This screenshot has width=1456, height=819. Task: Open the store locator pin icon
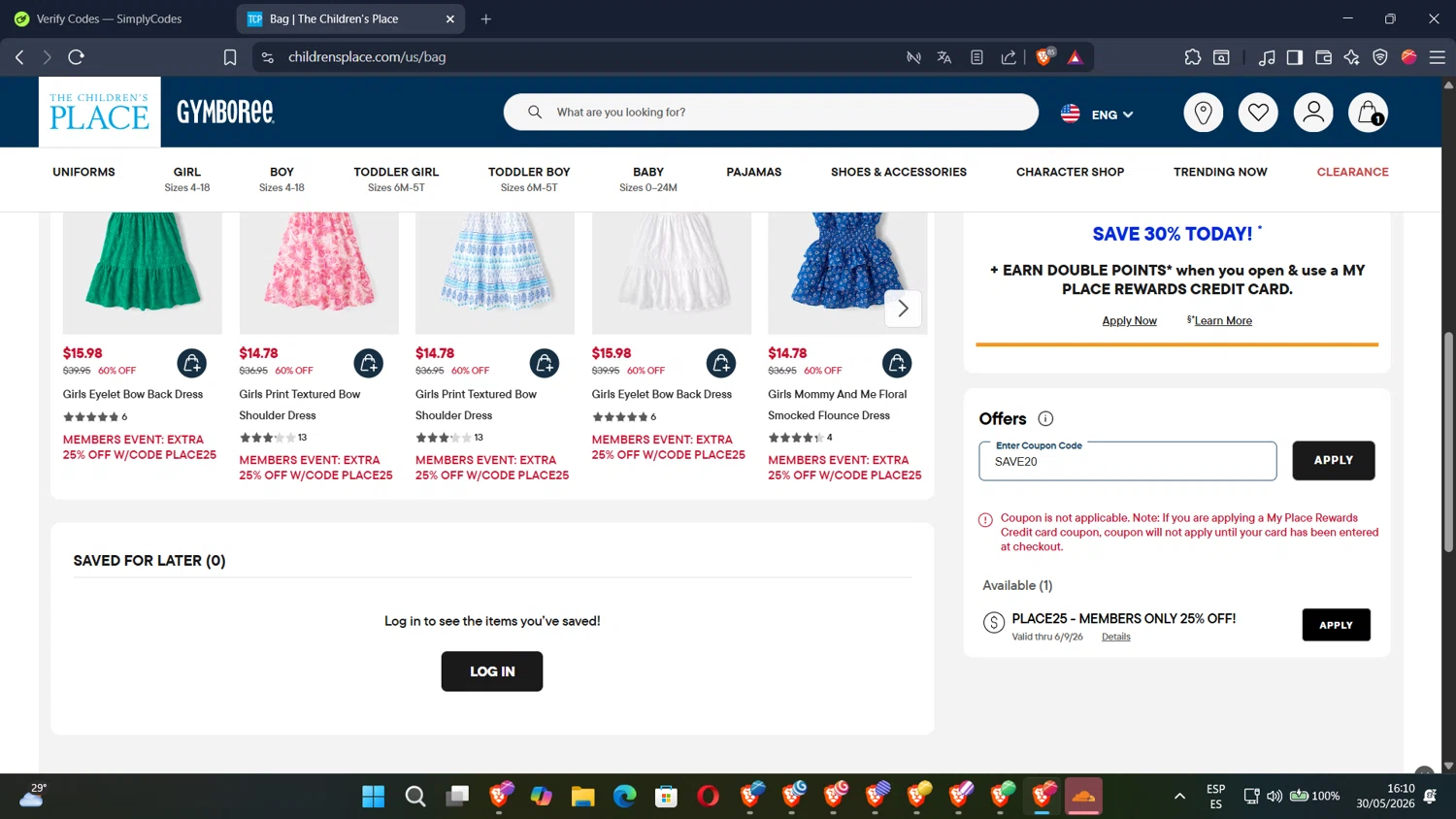click(1203, 114)
